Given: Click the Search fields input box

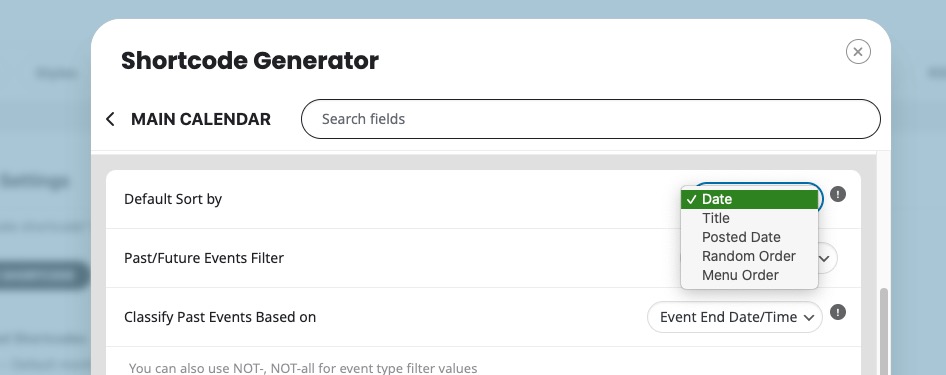Looking at the screenshot, I should [x=591, y=119].
